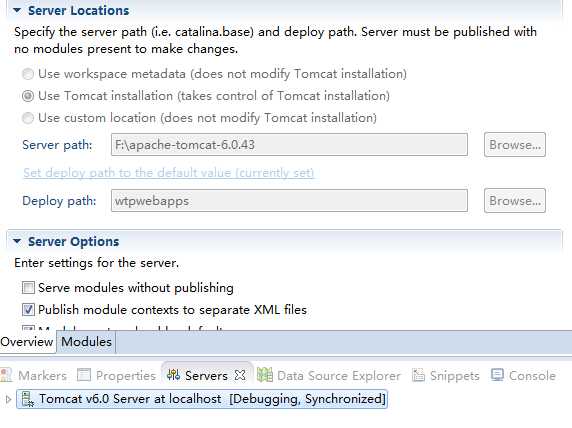572x428 pixels.
Task: Click the Properties tab icon
Action: pos(84,375)
